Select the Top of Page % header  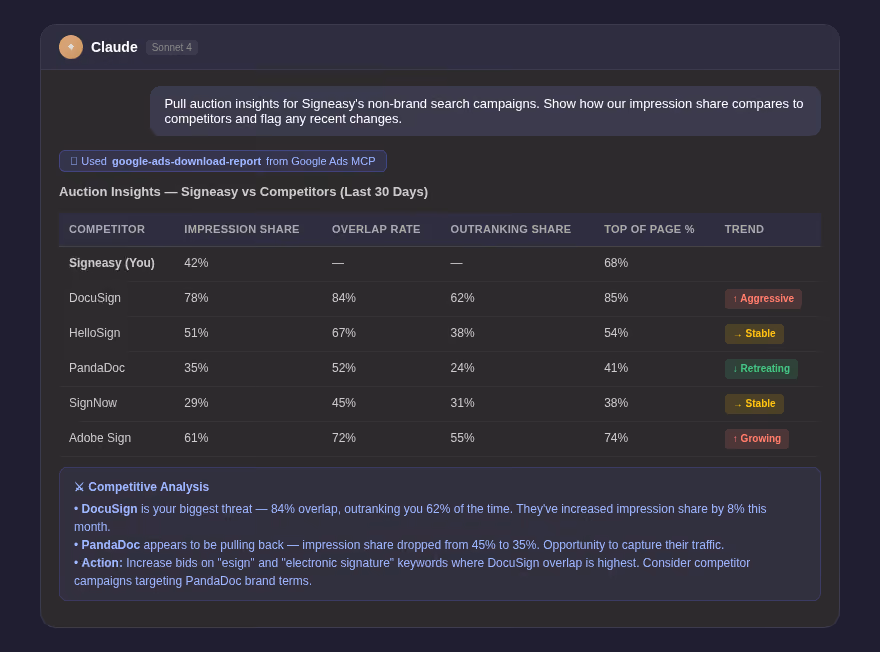pos(649,229)
